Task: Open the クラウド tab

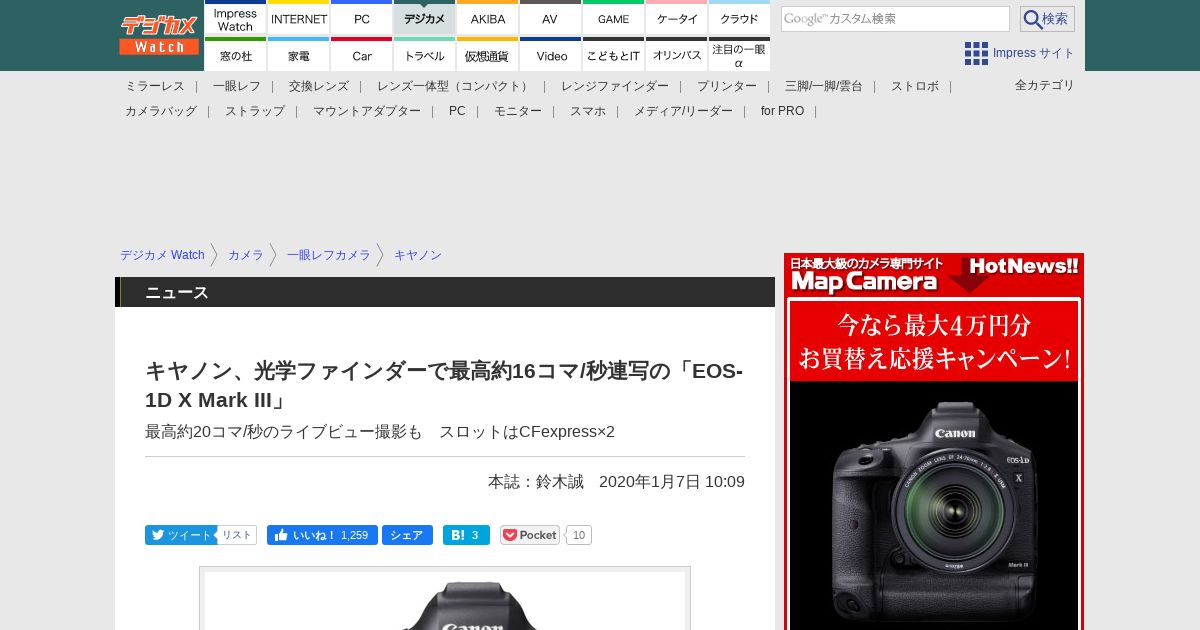Action: click(739, 19)
